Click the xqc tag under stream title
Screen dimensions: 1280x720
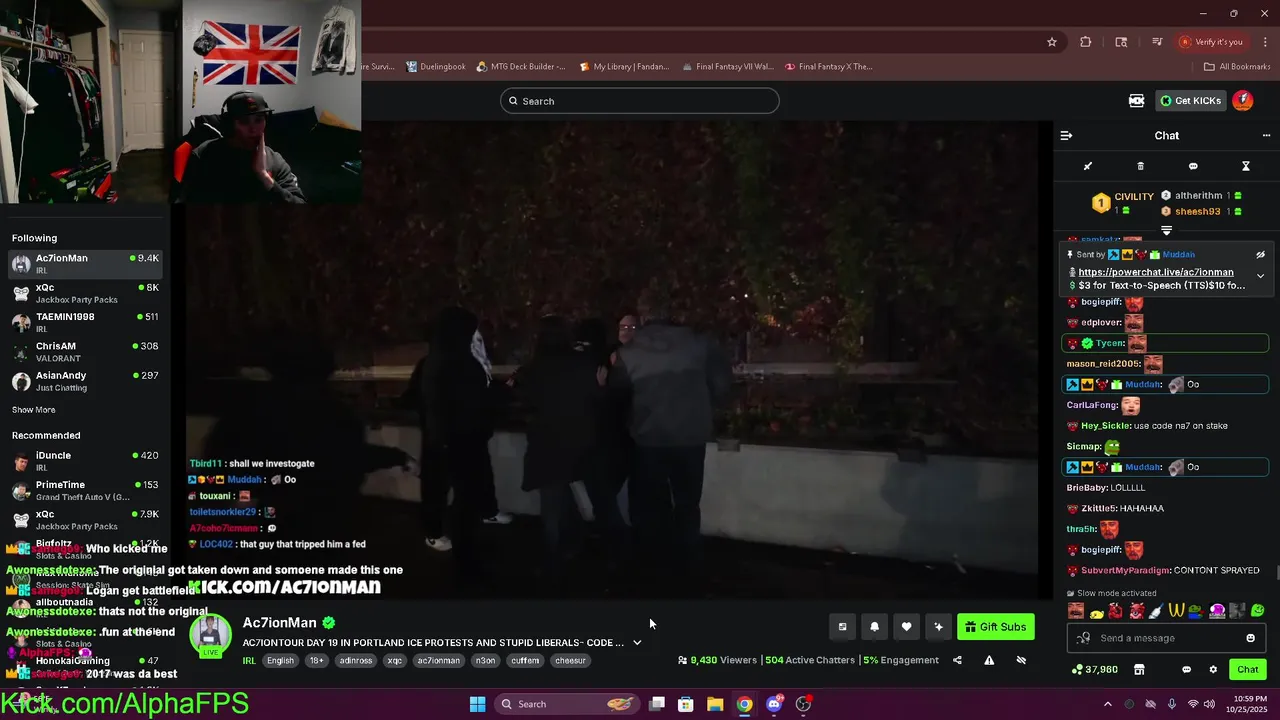click(394, 661)
